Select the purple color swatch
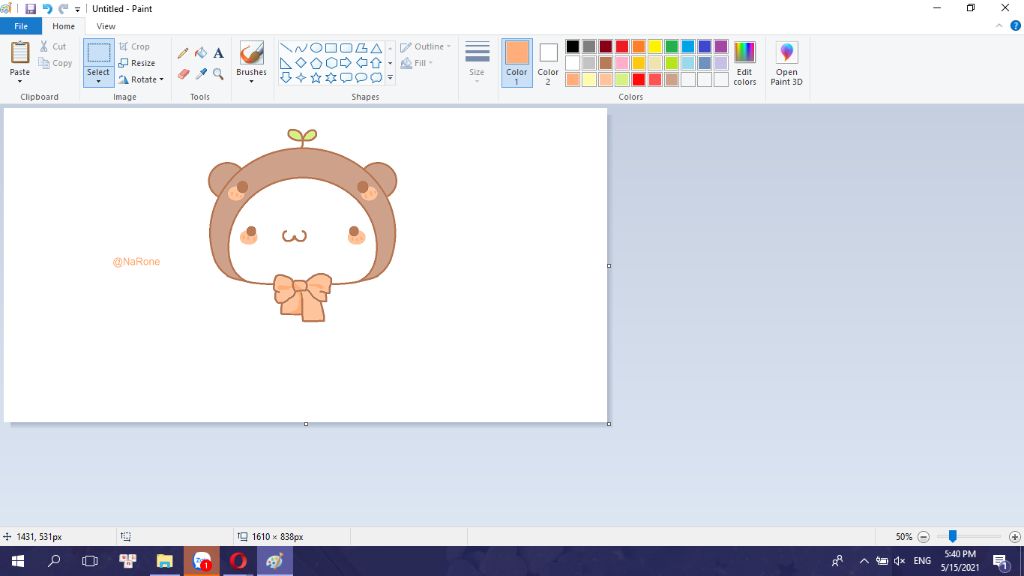Screen dimensions: 1024x576 point(721,46)
